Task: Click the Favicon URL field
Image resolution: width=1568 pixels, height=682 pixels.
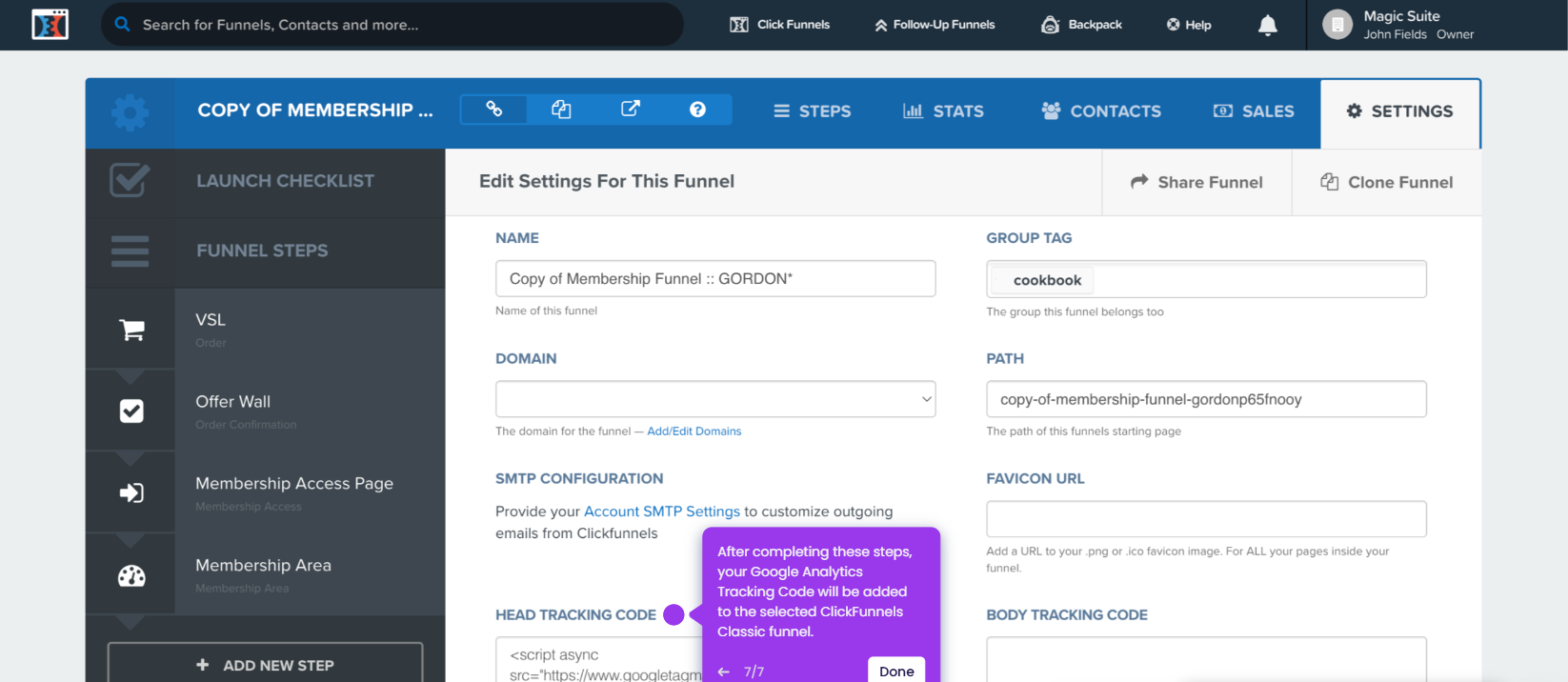Action: tap(1206, 519)
